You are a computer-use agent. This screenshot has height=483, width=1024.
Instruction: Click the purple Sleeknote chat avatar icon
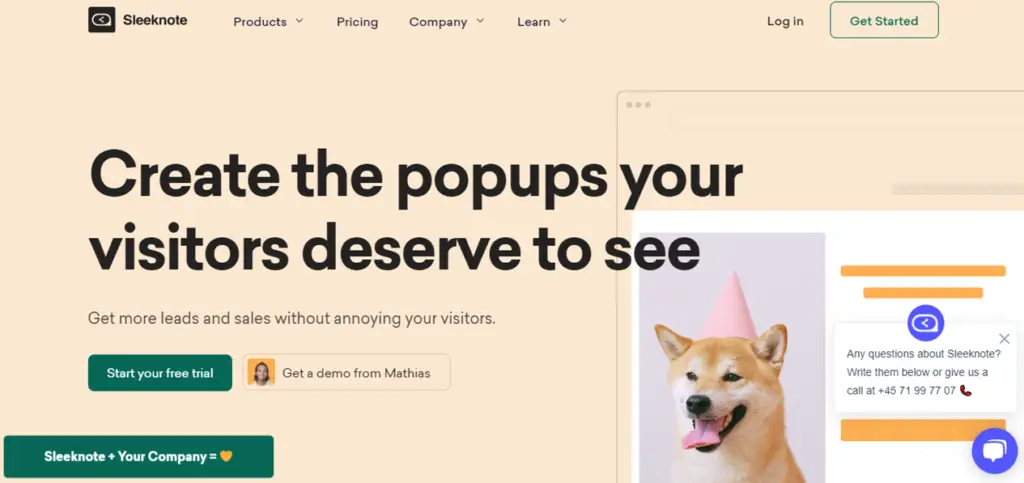click(925, 323)
